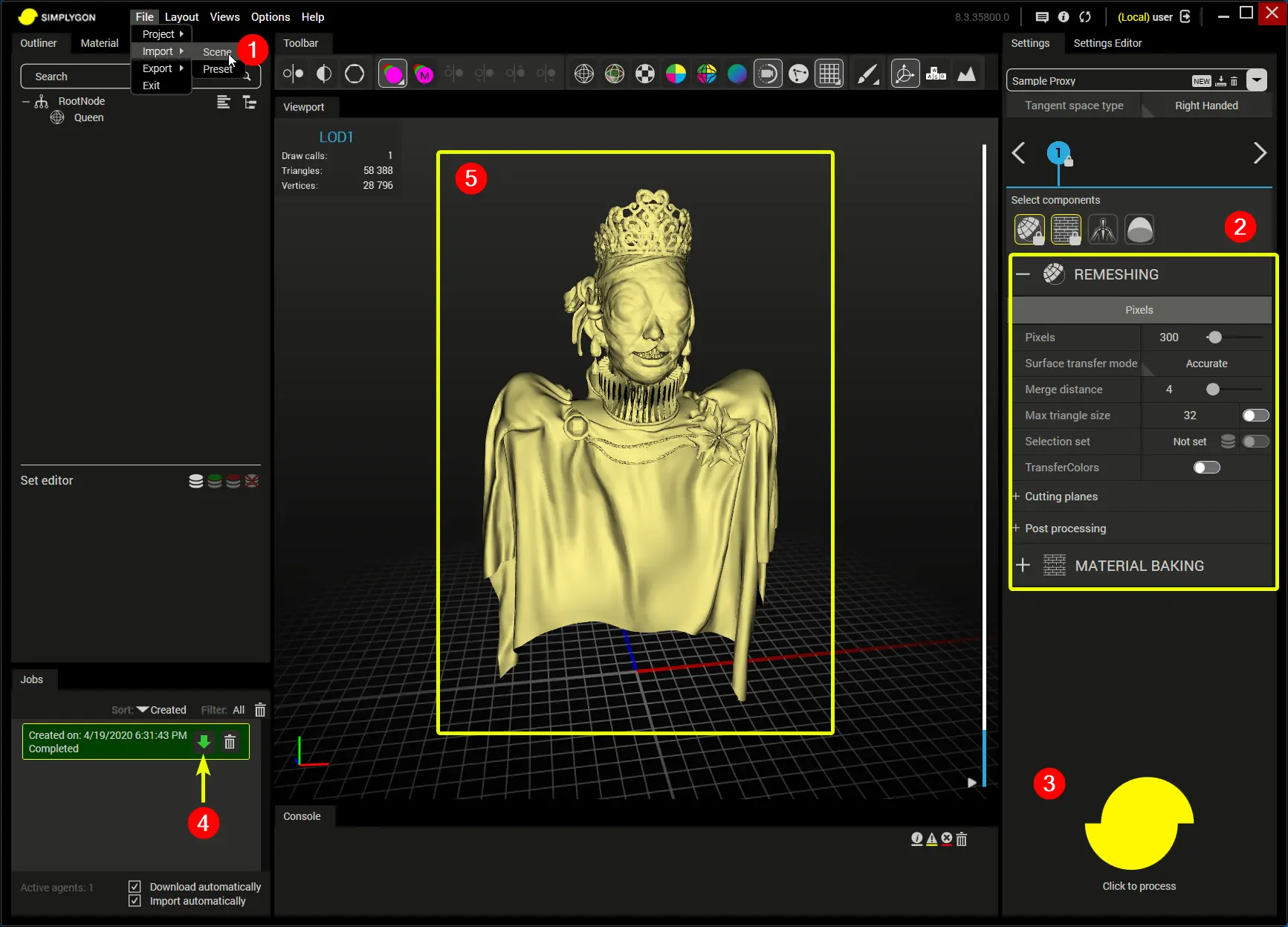1288x927 pixels.
Task: Uncheck the Download automatically checkbox
Action: 135,886
